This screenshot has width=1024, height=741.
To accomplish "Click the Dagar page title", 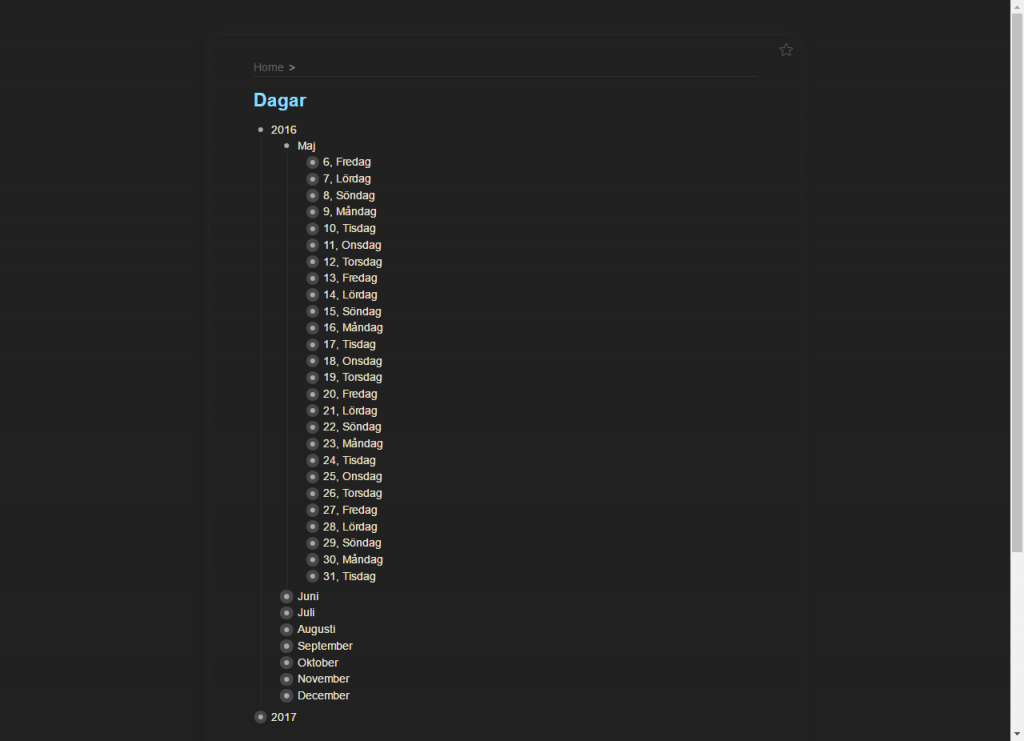I will 280,100.
